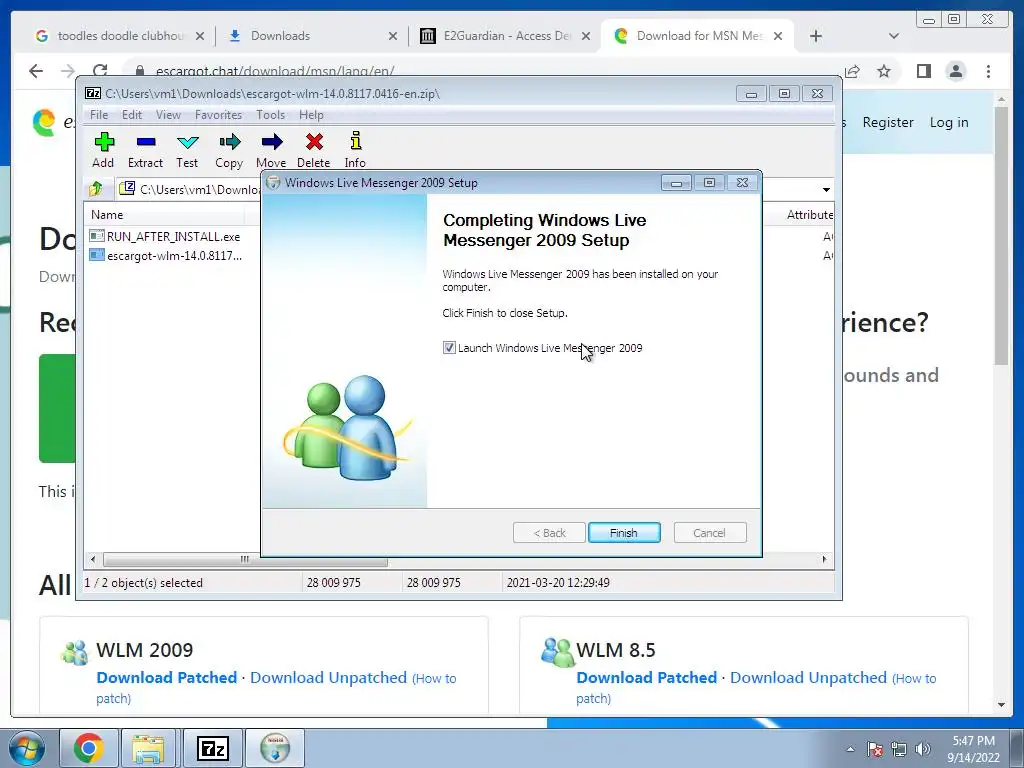Click the Move toolbar icon in 7-Zip
1024x768 pixels.
[272, 142]
